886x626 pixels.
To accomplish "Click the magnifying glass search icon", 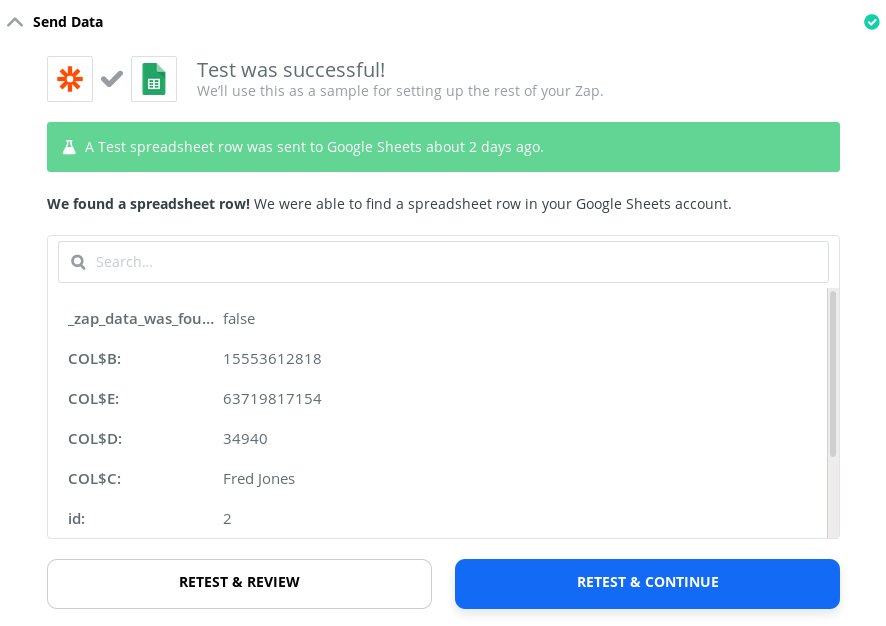I will (x=78, y=261).
